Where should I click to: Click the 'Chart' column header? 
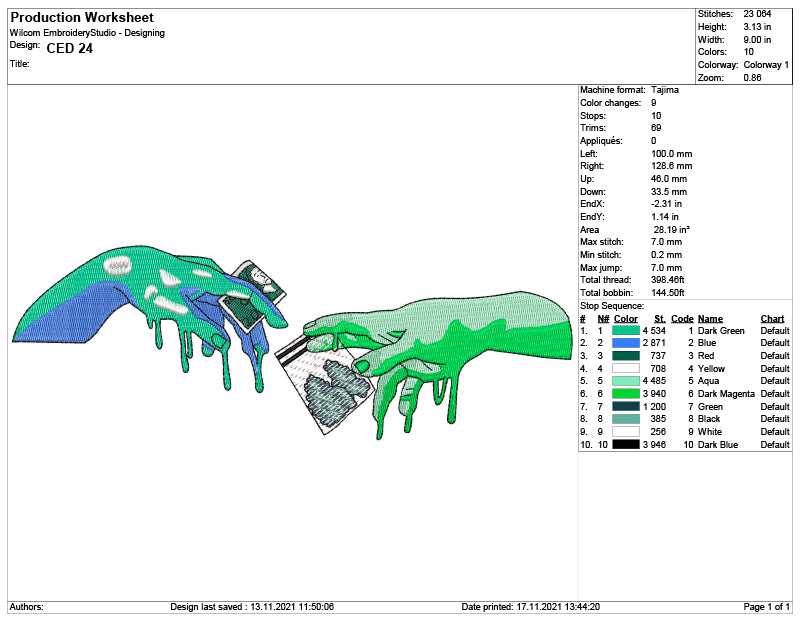[772, 318]
